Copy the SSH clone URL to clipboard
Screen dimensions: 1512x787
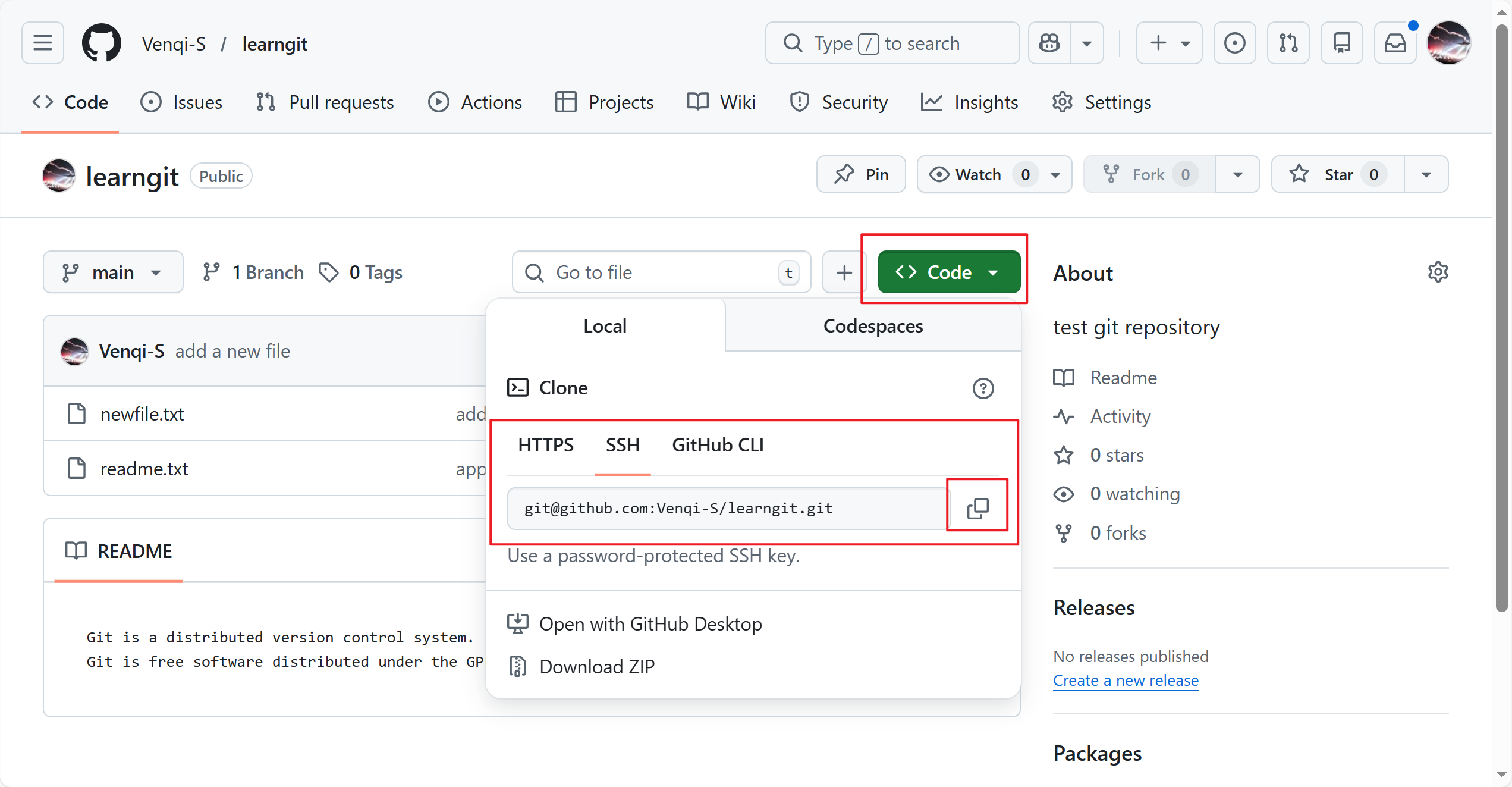click(x=977, y=507)
